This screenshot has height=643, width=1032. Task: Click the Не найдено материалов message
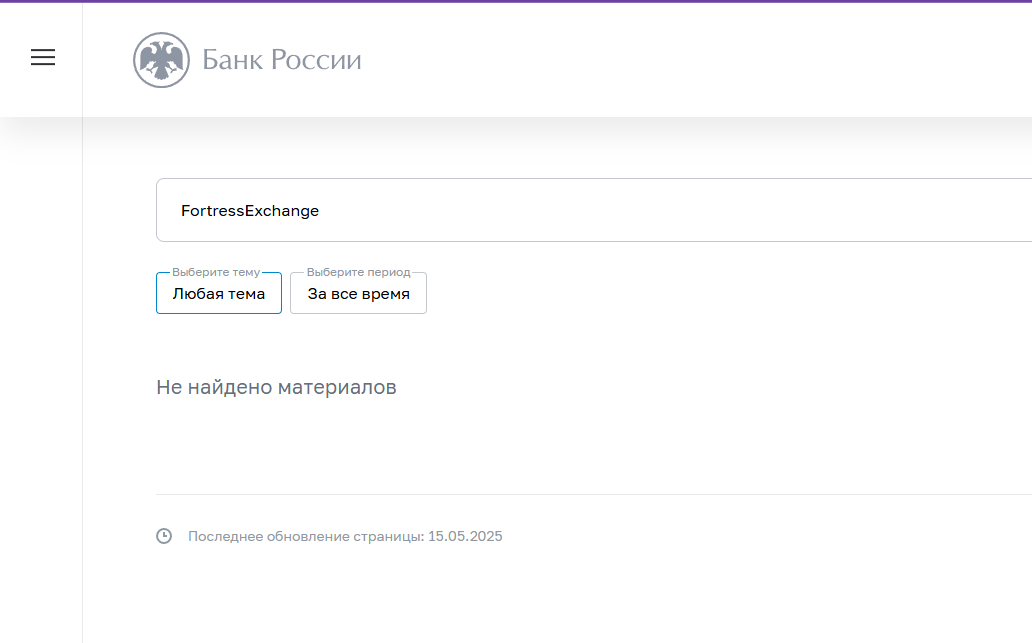(x=276, y=387)
